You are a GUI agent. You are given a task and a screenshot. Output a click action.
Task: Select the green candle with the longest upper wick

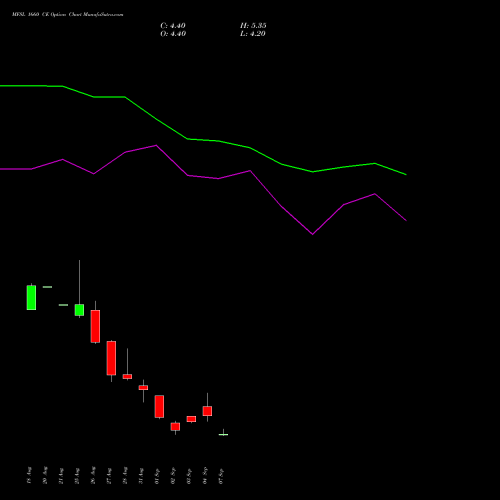point(79,310)
